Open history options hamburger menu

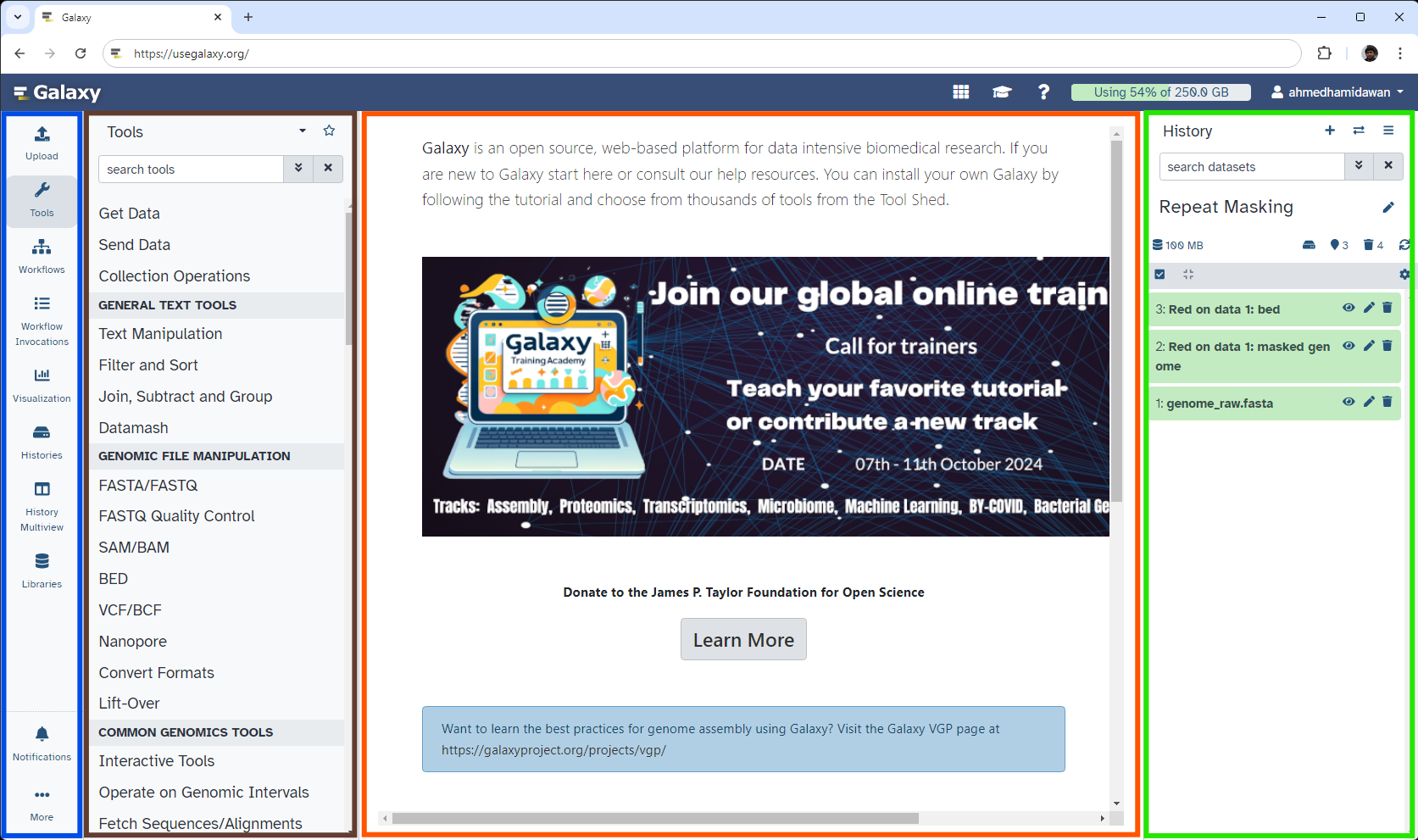[x=1388, y=130]
